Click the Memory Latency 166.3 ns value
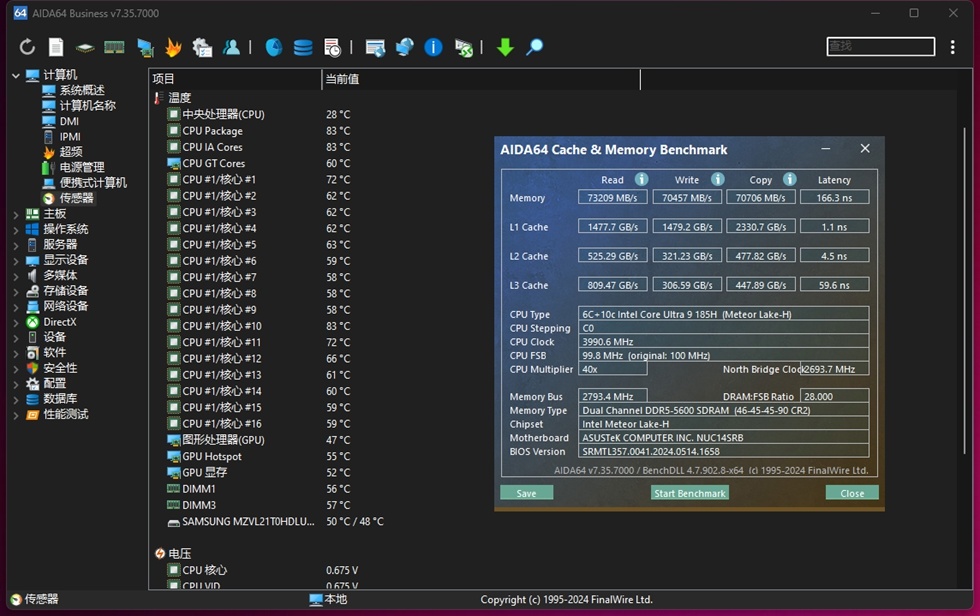 tap(834, 197)
